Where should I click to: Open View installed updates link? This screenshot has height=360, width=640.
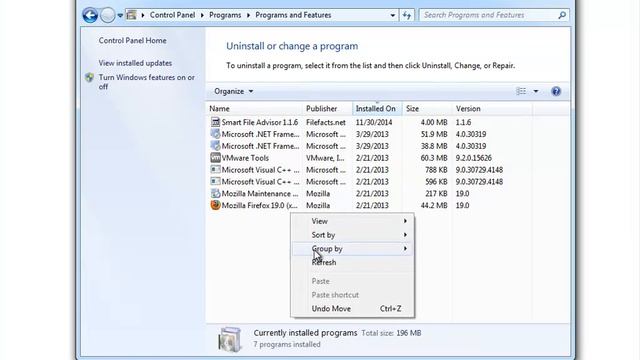point(135,63)
